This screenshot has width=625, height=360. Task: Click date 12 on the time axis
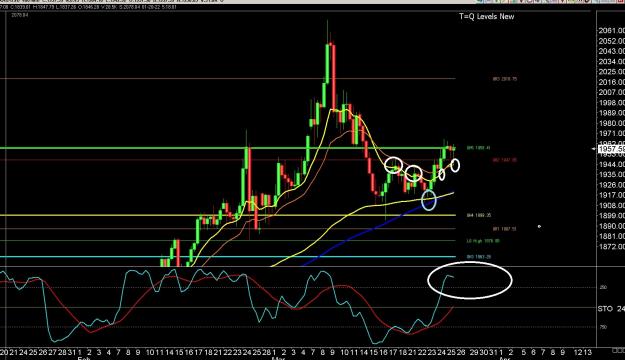(578, 352)
